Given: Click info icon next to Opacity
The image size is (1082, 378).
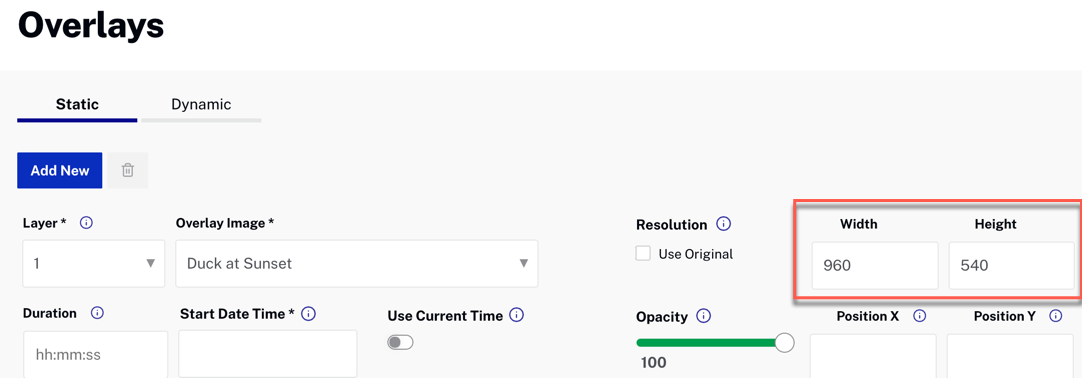Looking at the screenshot, I should [x=703, y=316].
